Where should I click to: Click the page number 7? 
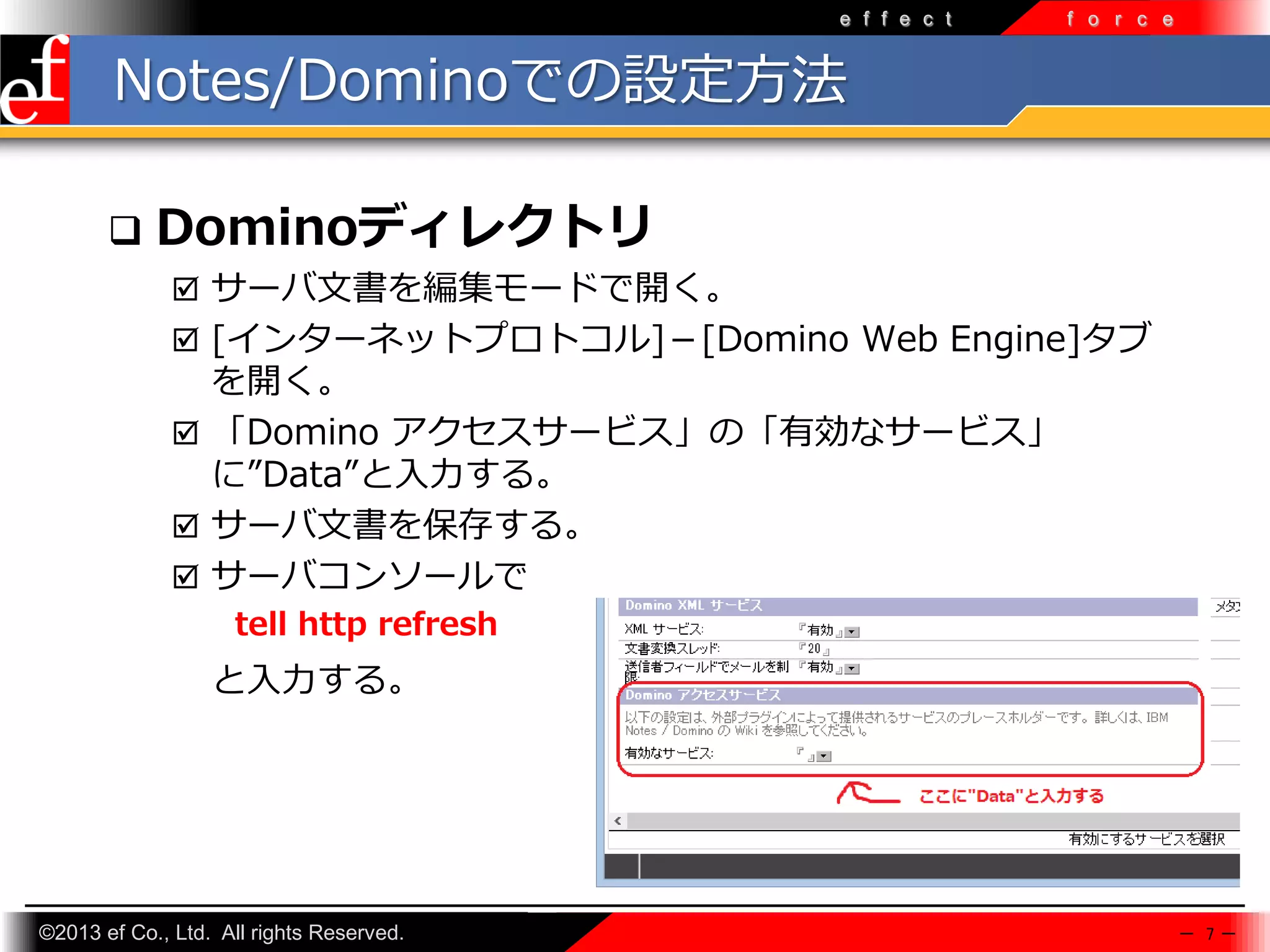coord(1209,933)
